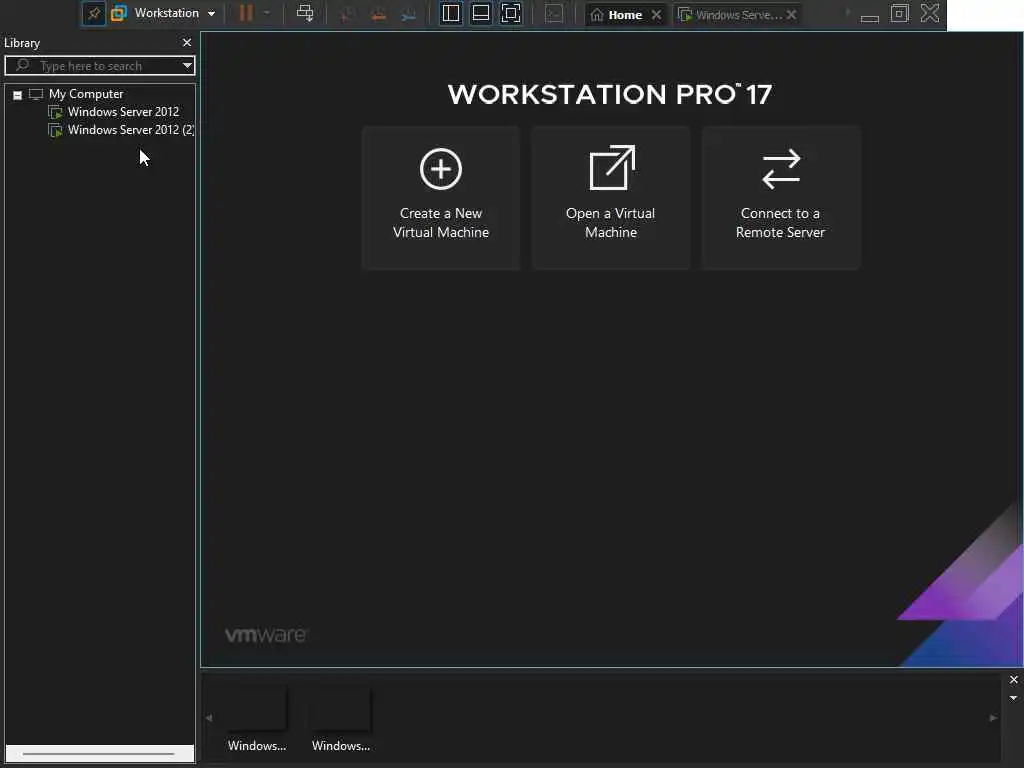Close the Windows Serve... tab
Image resolution: width=1024 pixels, height=768 pixels.
click(792, 14)
